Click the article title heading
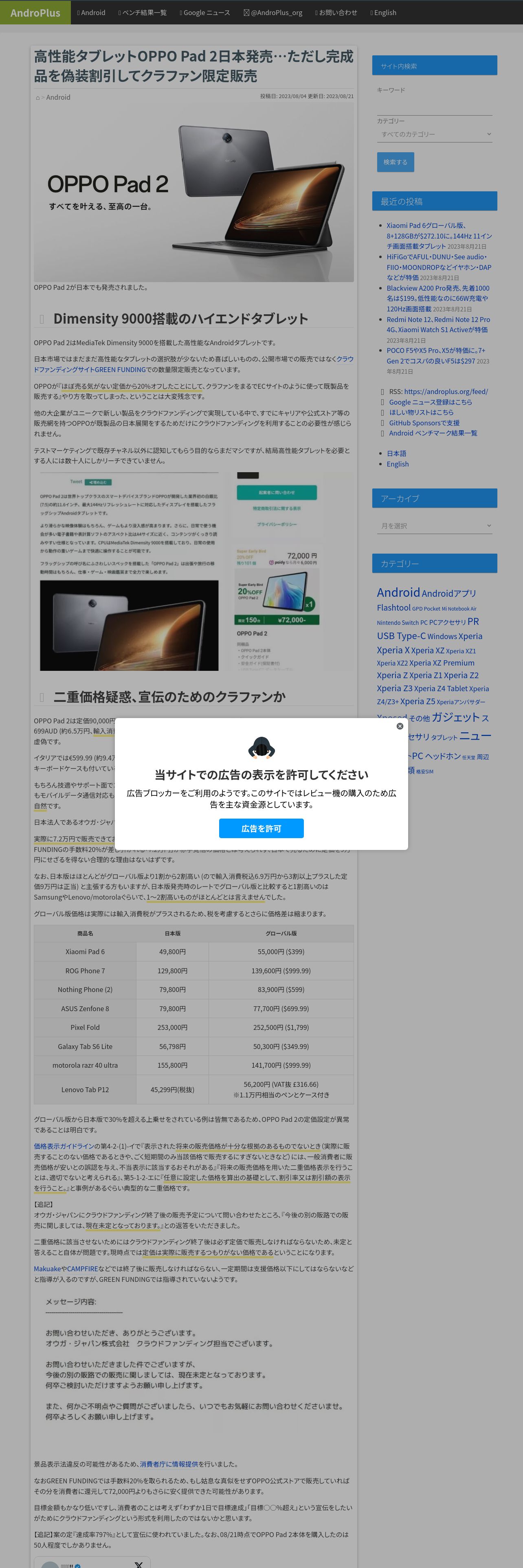 coord(193,66)
